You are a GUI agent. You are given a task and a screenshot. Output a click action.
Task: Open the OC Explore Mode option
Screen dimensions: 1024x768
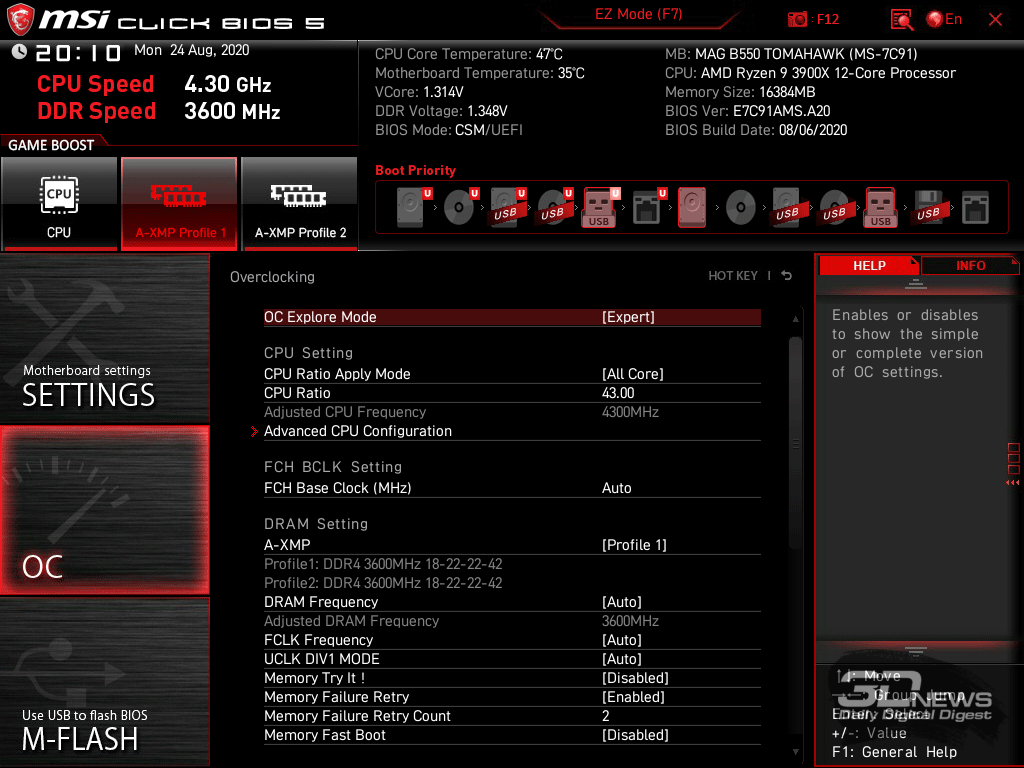tap(512, 317)
